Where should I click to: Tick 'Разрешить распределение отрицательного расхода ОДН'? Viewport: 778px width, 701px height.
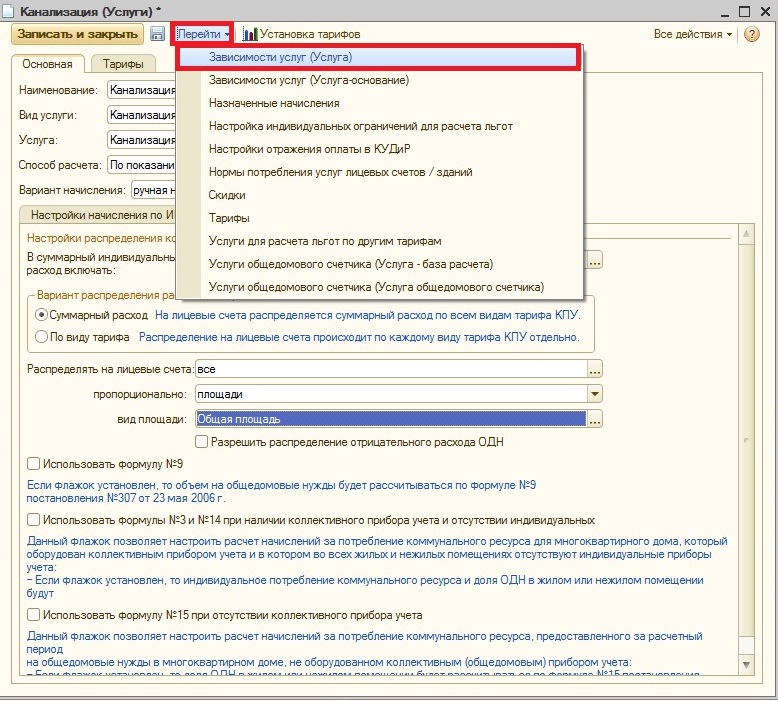point(202,441)
